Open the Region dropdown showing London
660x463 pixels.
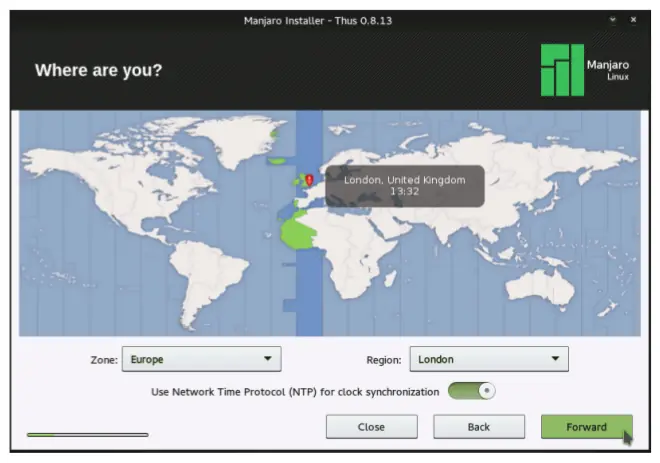coord(489,359)
